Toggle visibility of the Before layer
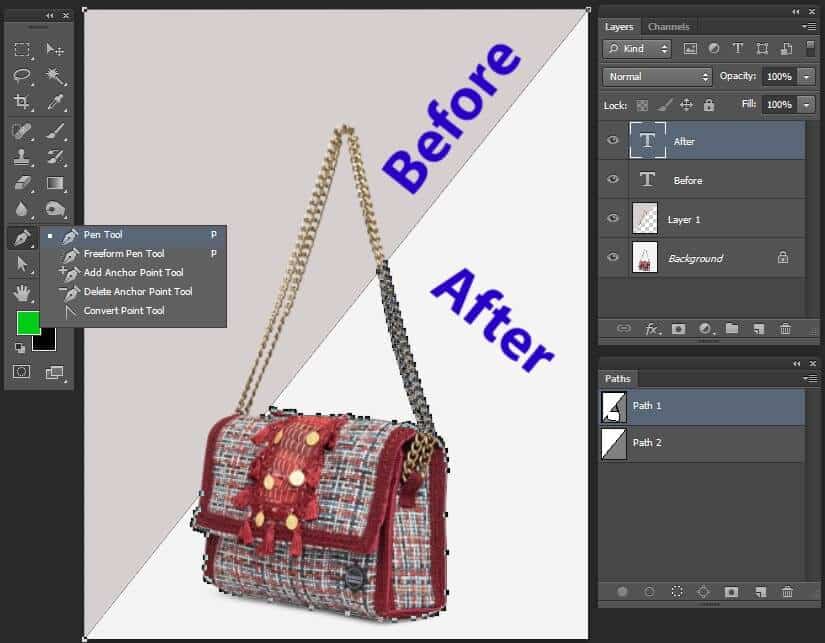This screenshot has width=825, height=643. [x=613, y=180]
